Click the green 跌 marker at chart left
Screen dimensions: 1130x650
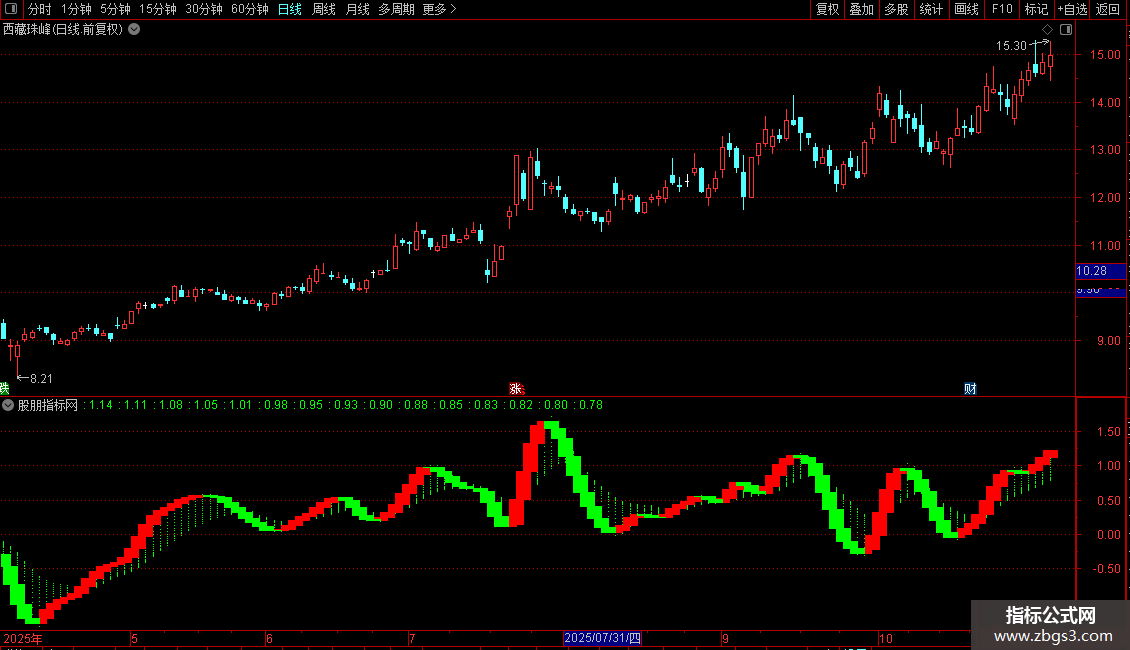4,388
